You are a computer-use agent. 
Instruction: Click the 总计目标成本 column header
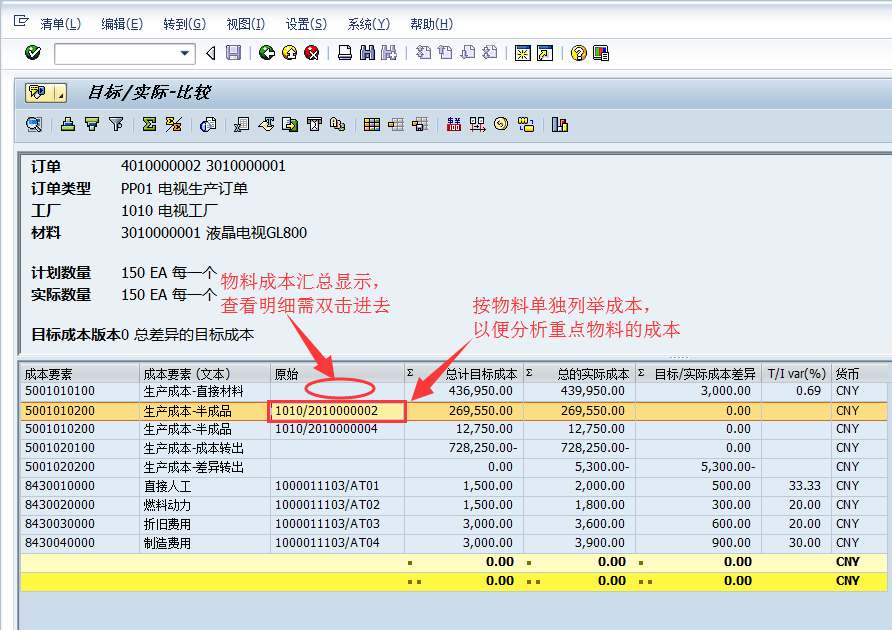pos(464,374)
